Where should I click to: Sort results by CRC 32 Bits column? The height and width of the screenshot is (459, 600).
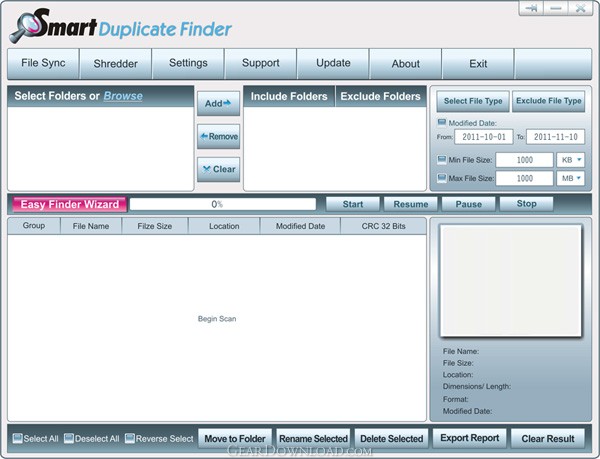tap(383, 226)
